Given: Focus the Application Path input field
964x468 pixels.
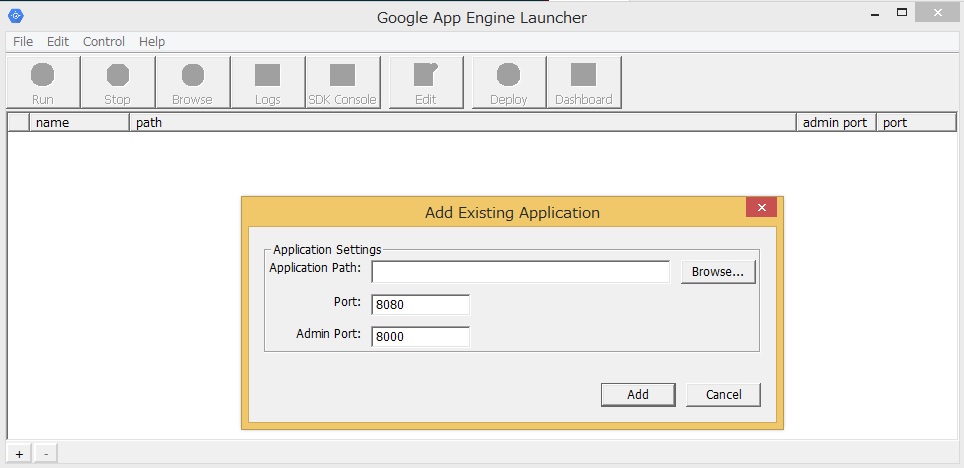Looking at the screenshot, I should 520,272.
